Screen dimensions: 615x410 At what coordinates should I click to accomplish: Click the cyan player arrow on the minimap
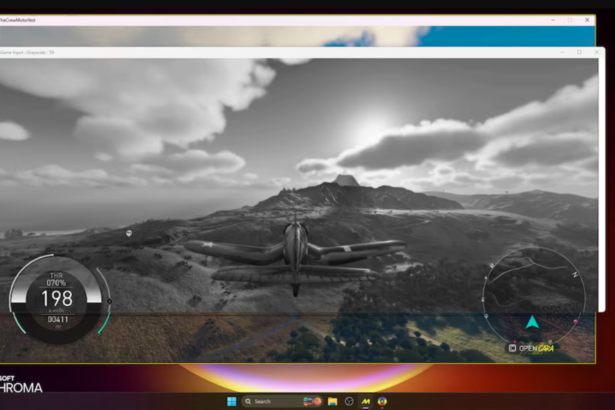pos(532,322)
